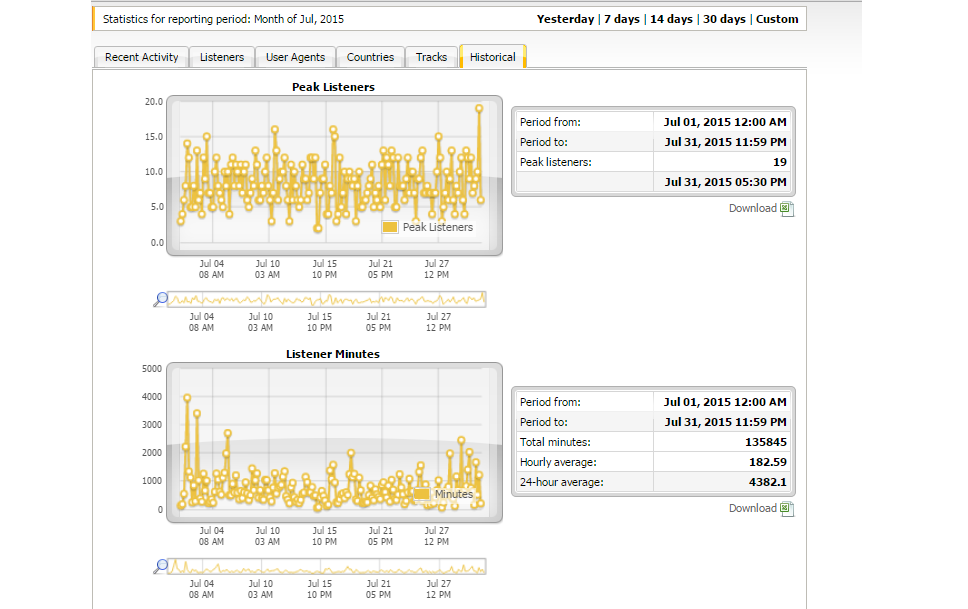Switch to the Listeners tab
The width and height of the screenshot is (968, 609).
[222, 57]
